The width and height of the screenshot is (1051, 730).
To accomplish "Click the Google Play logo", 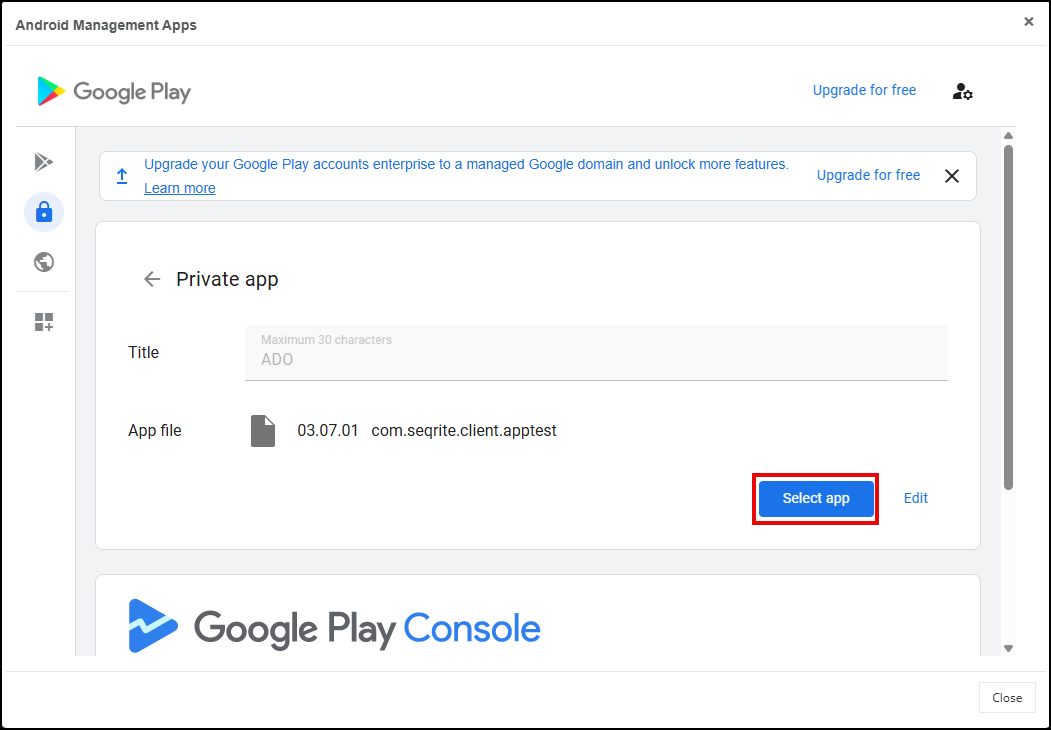I will pyautogui.click(x=114, y=91).
